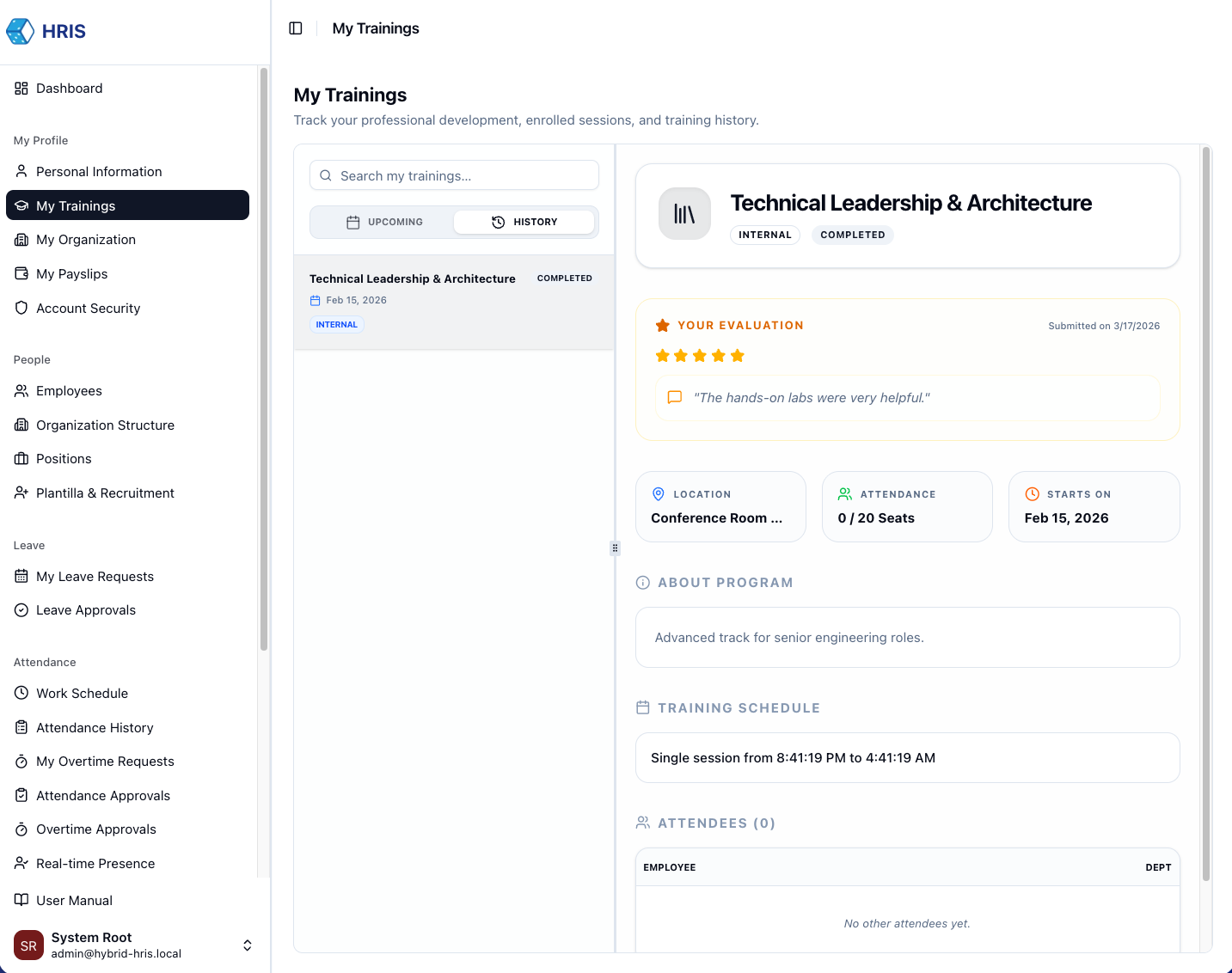1232x973 pixels.
Task: Open the Dashboard sidebar icon
Action: tap(21, 89)
